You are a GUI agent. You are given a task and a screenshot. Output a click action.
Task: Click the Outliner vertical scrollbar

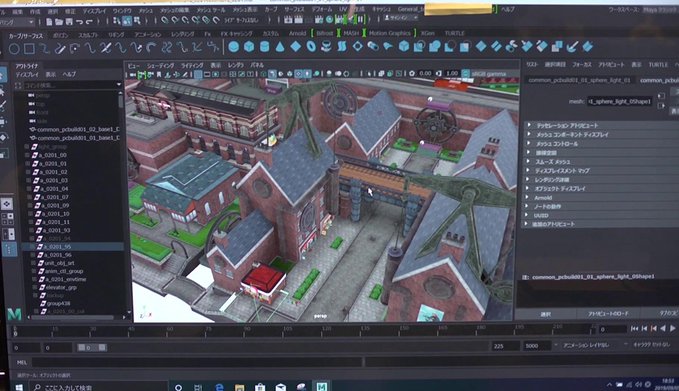click(120, 101)
